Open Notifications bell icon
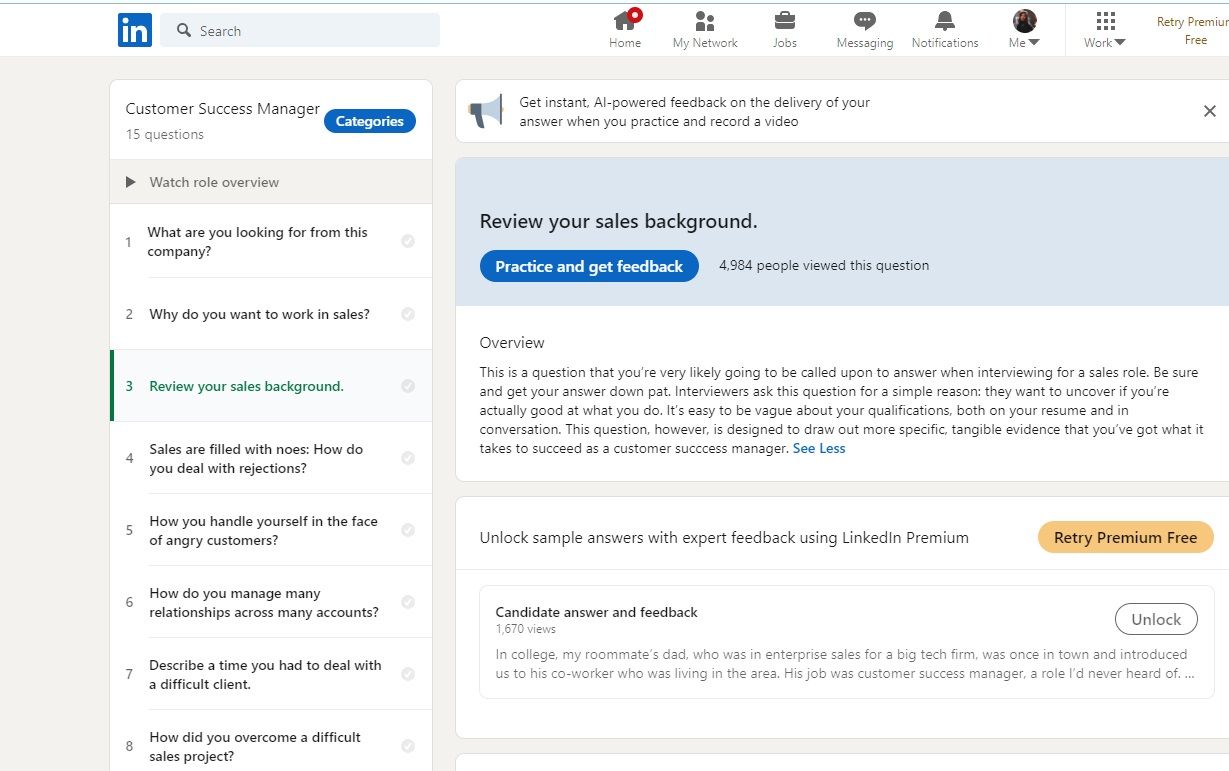 [945, 21]
